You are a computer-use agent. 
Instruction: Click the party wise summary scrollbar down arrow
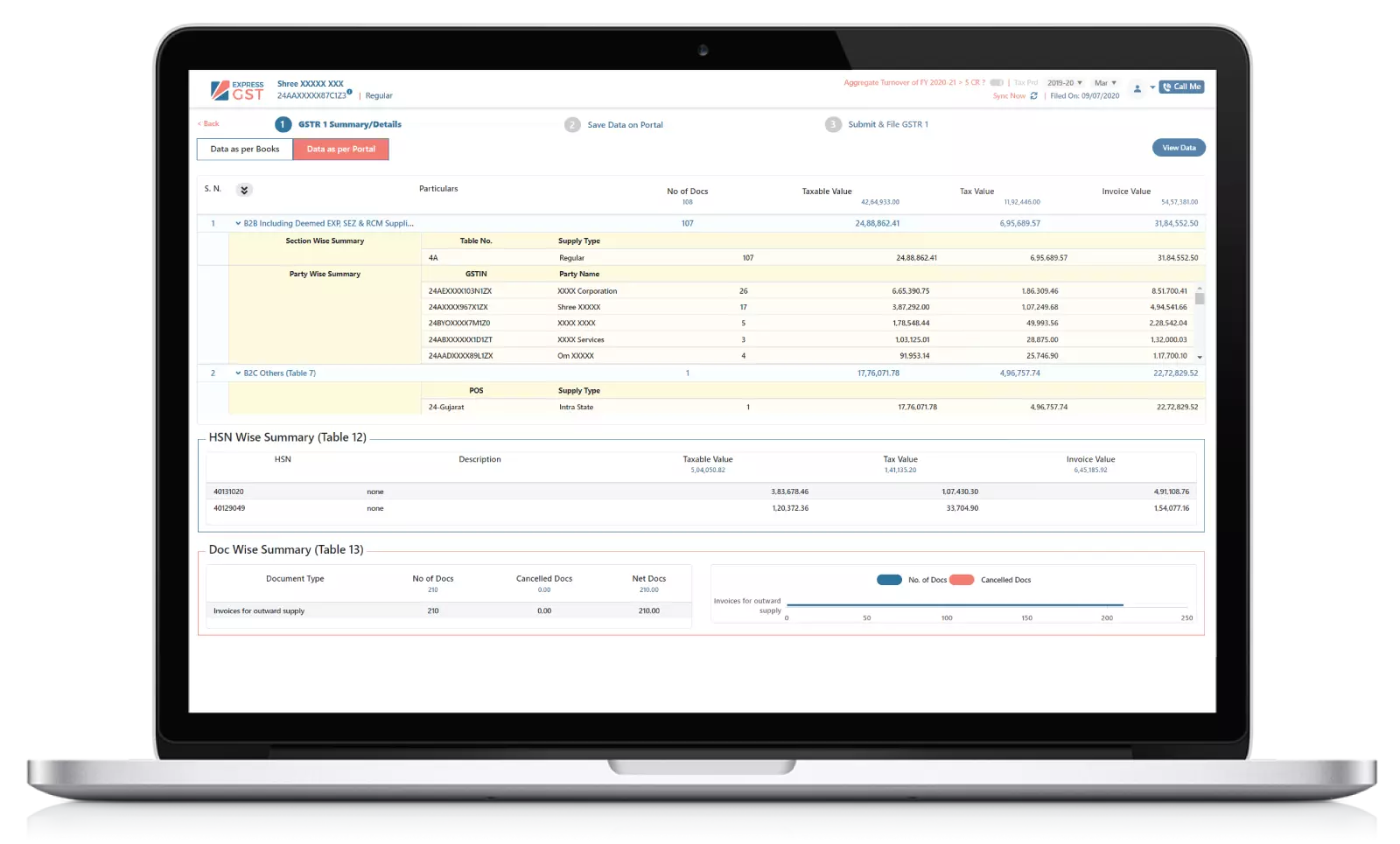(1200, 357)
